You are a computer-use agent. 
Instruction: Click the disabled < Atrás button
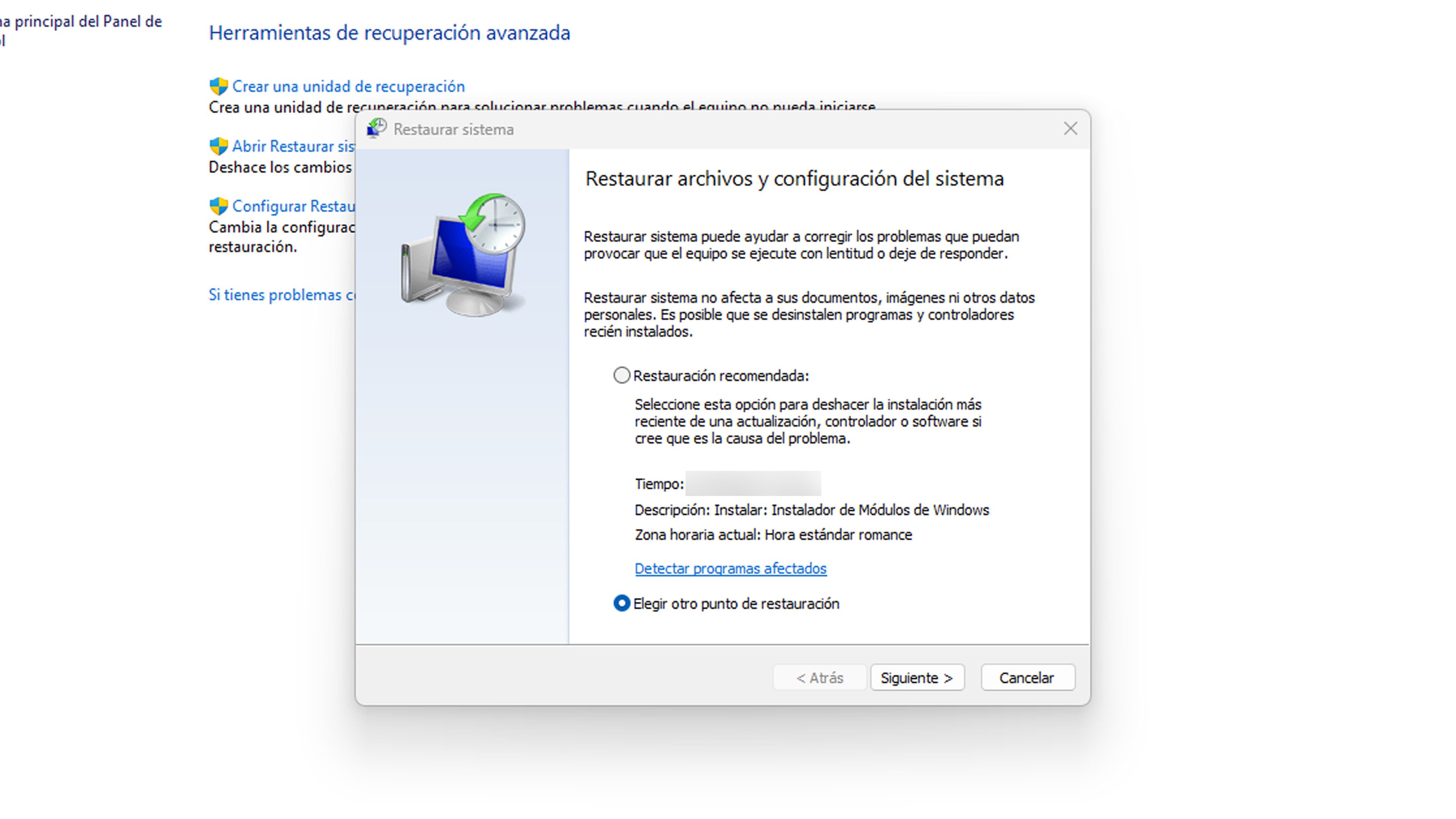click(x=819, y=678)
